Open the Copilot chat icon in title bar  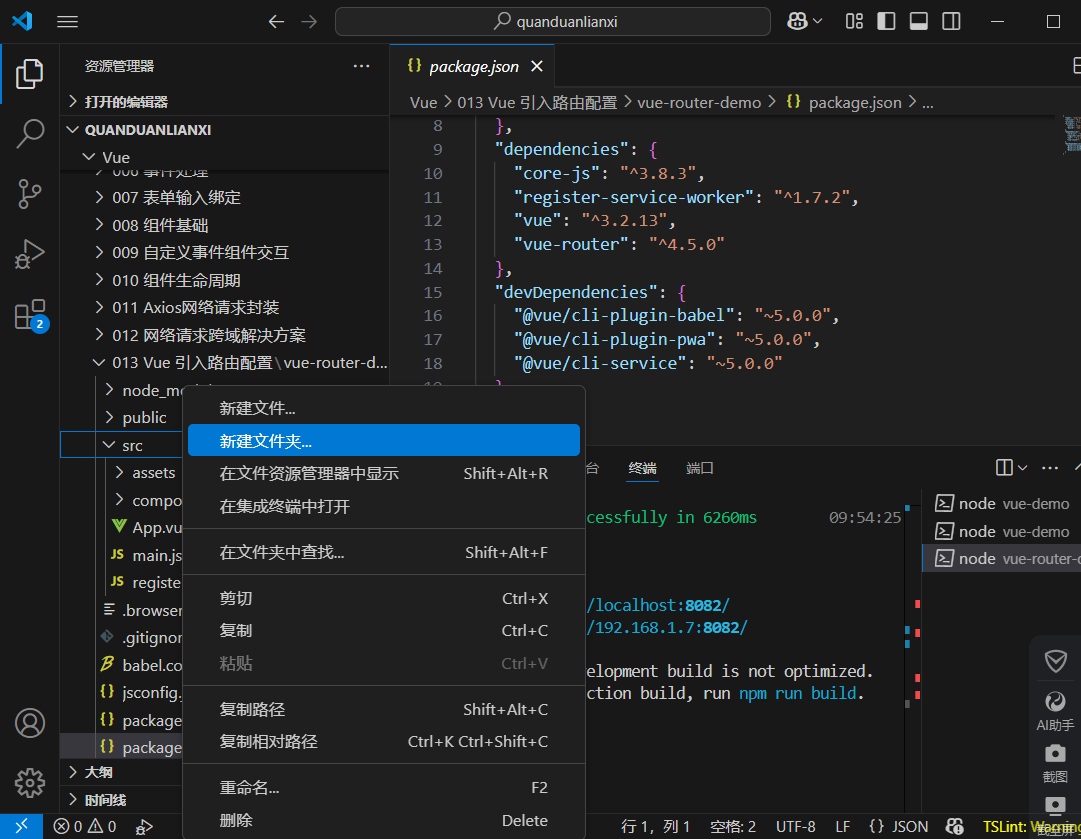797,21
